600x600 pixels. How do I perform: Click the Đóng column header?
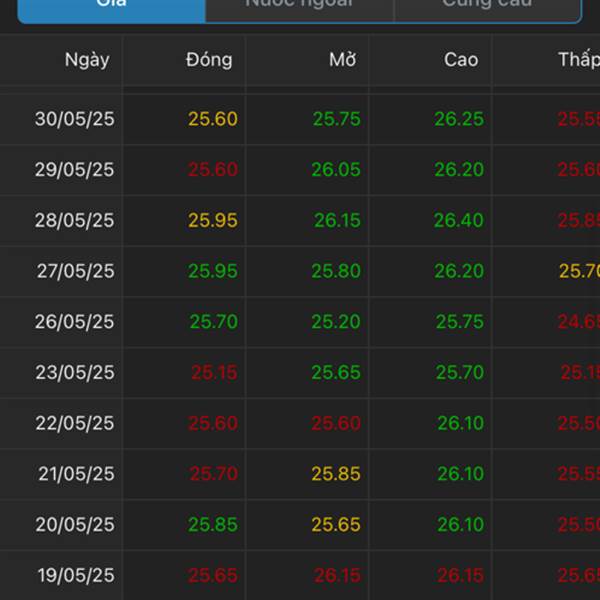[x=209, y=60]
